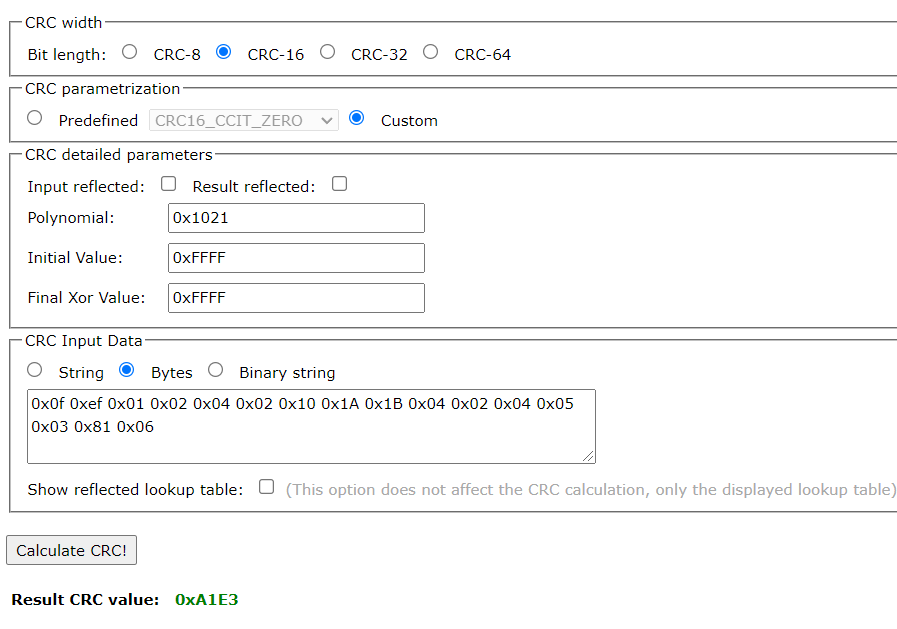Viewport: 897px width, 629px height.
Task: Enable the Input reflected checkbox
Action: point(169,184)
